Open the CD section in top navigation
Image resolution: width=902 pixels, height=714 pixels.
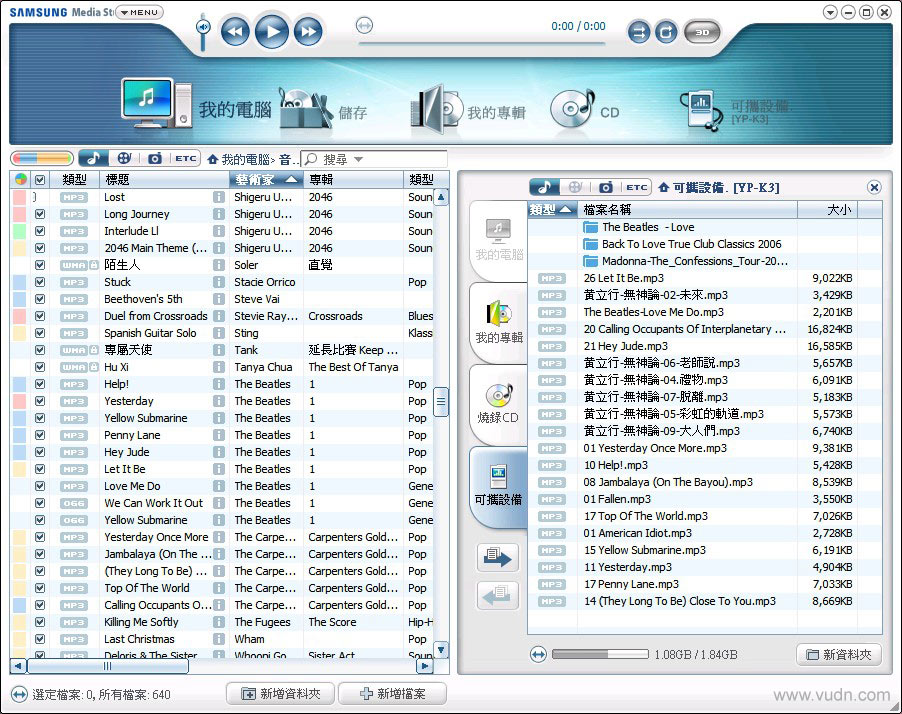tap(584, 109)
